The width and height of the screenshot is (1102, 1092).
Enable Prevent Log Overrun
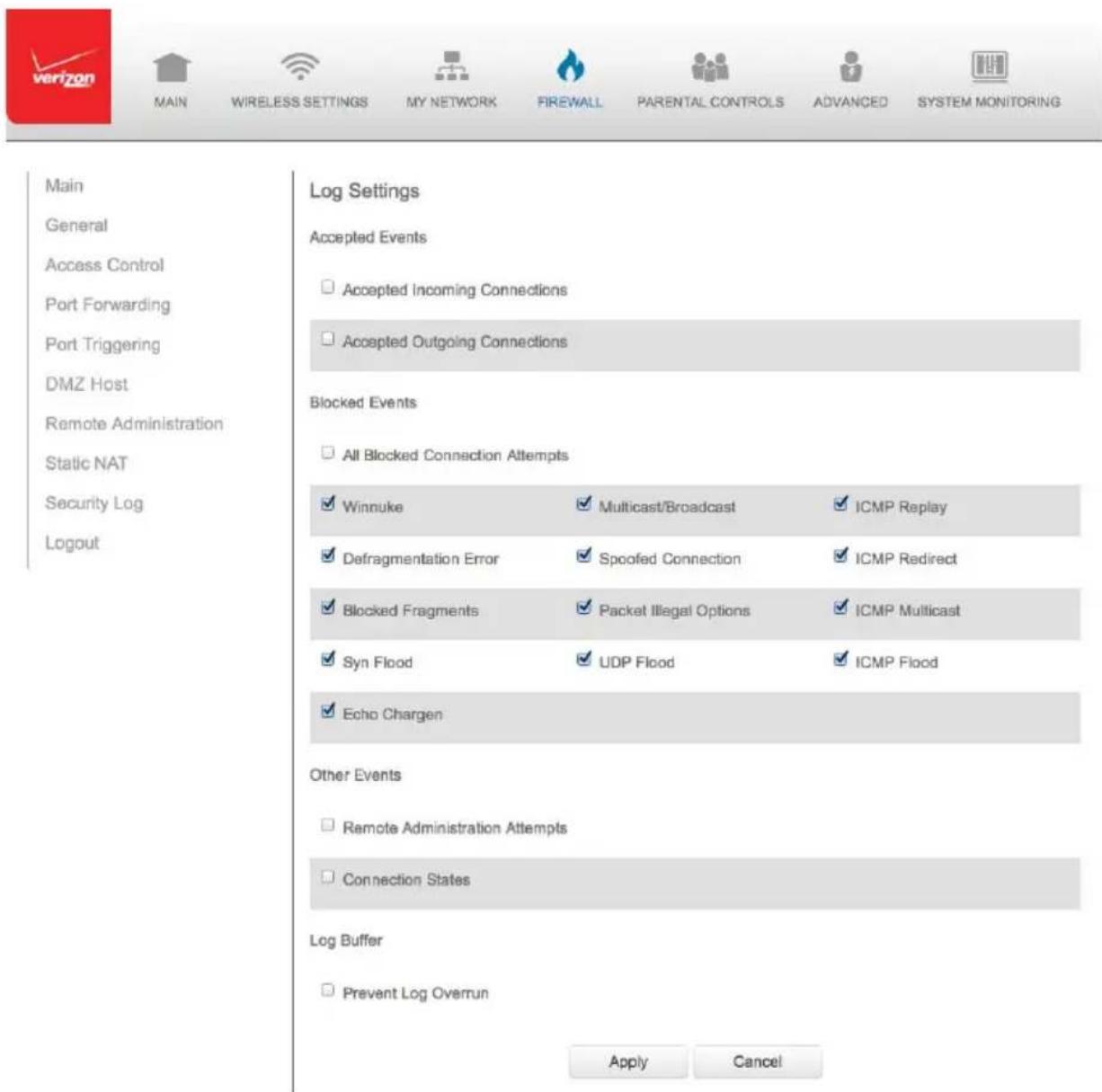pyautogui.click(x=327, y=990)
